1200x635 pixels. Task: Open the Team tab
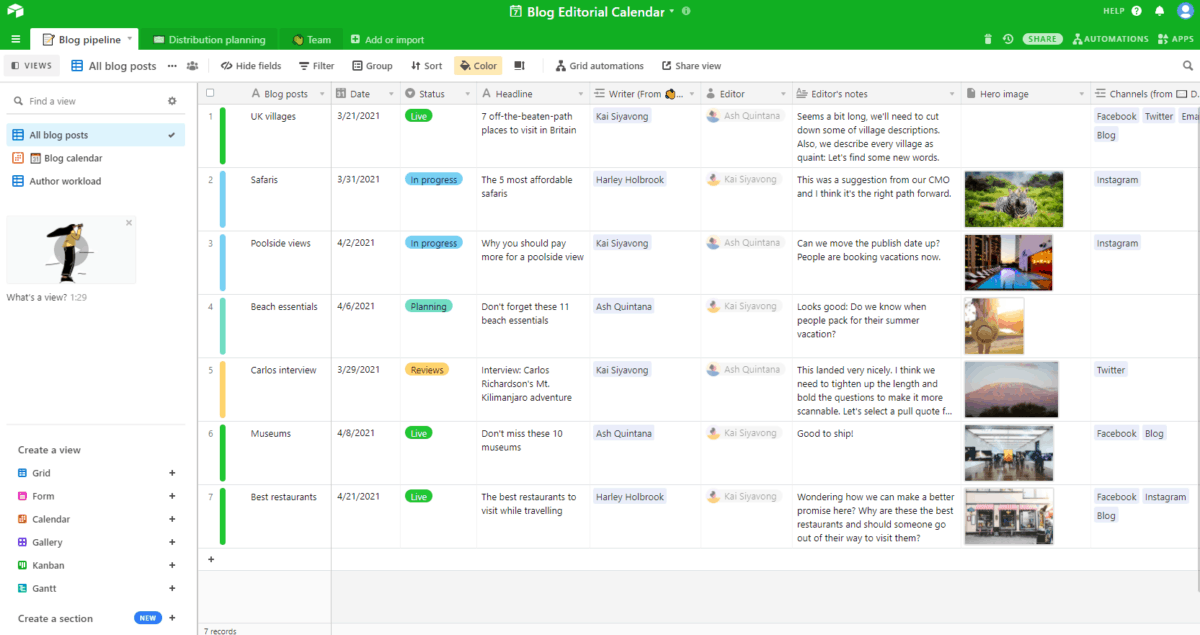(x=310, y=38)
